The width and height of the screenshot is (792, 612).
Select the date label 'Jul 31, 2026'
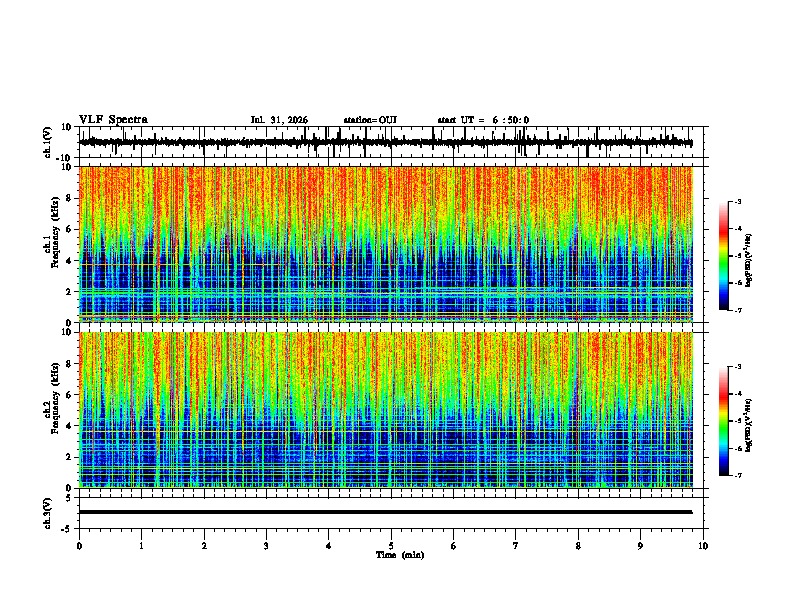point(279,120)
